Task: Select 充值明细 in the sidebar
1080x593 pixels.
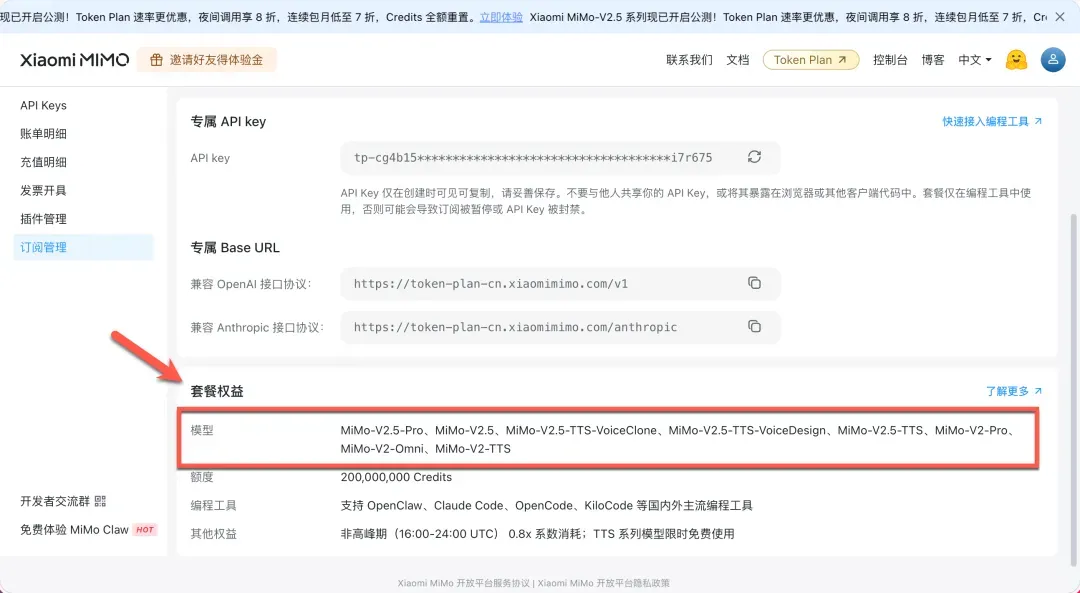Action: 83,162
